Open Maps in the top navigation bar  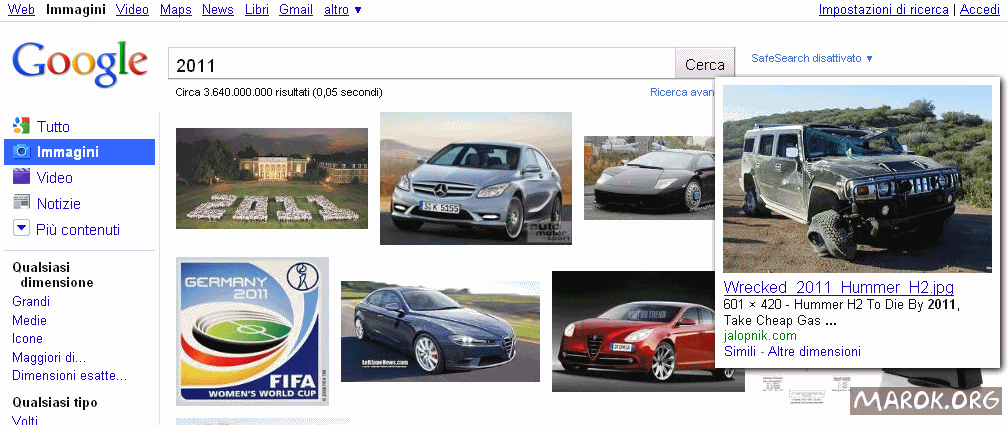175,10
